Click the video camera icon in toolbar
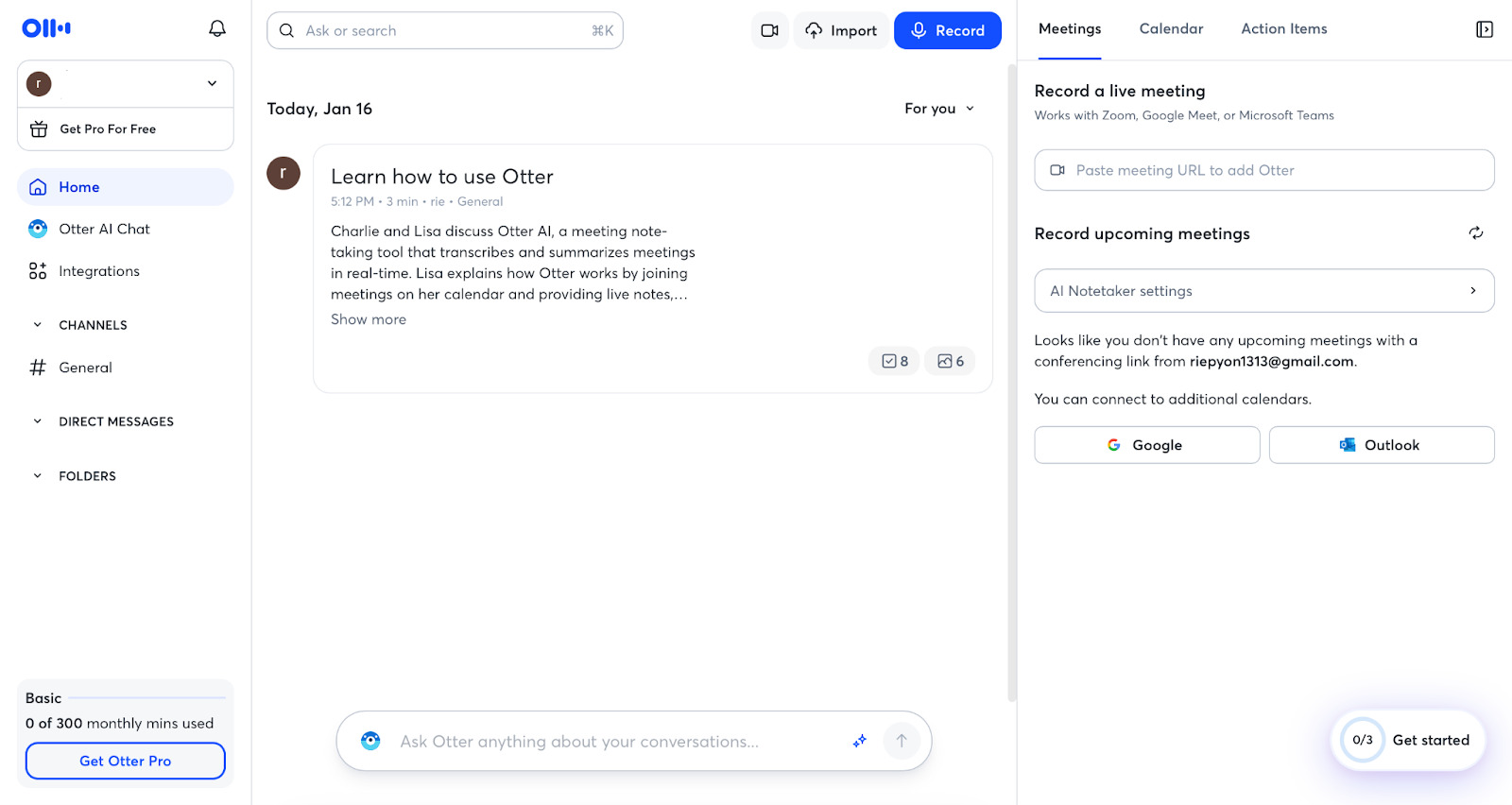Viewport: 1512px width, 805px height. point(769,31)
